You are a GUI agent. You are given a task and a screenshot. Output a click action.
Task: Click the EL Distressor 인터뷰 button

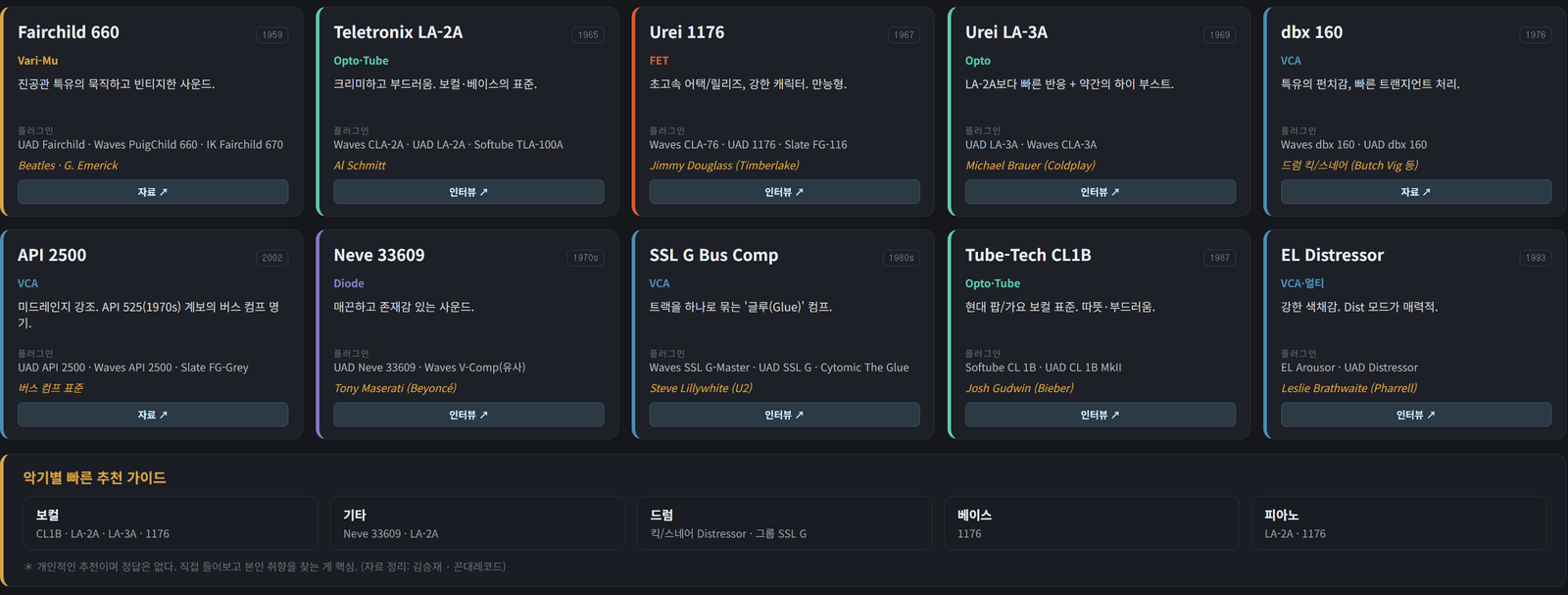pyautogui.click(x=1416, y=415)
